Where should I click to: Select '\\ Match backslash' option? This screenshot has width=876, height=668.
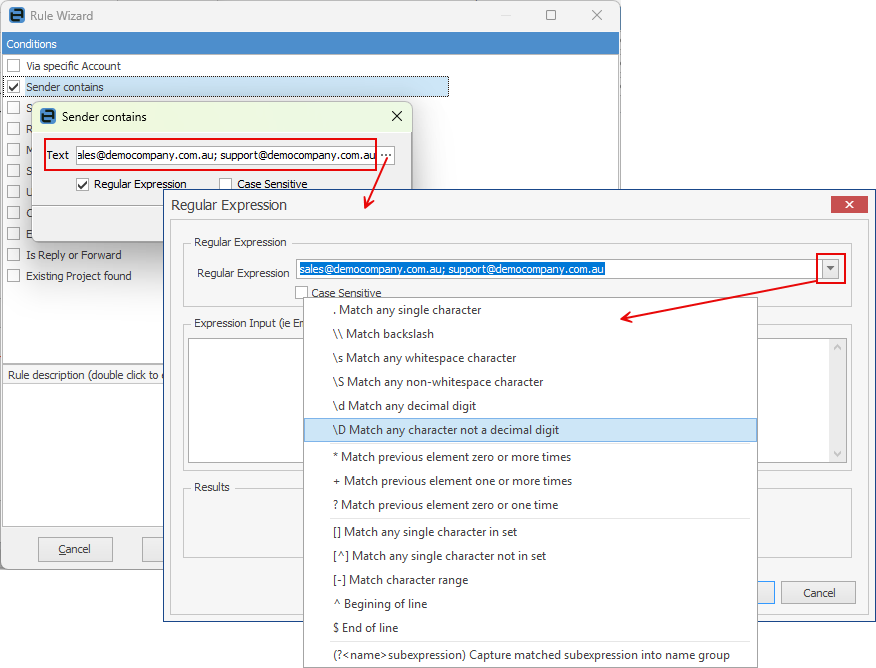click(530, 334)
